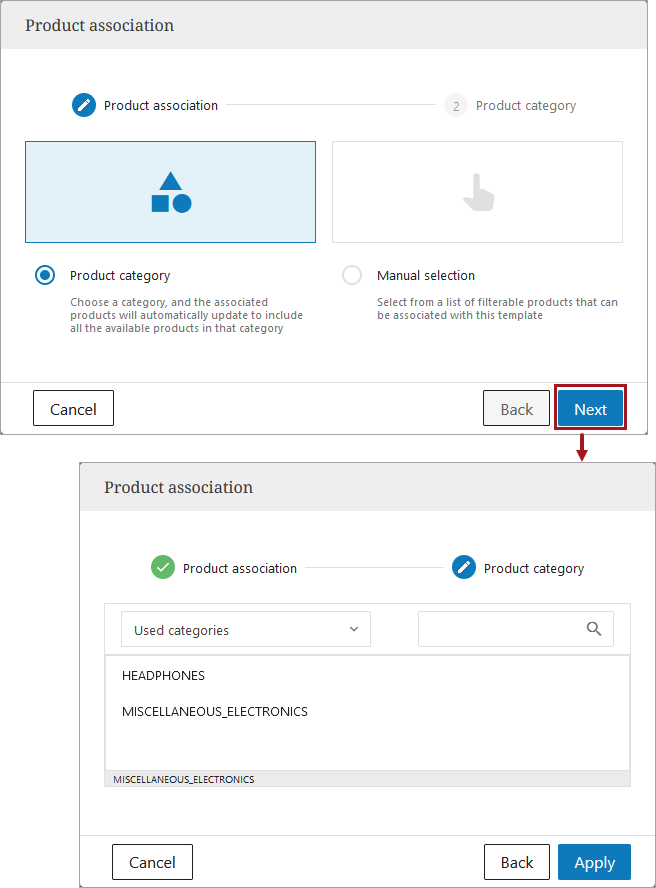Click the chevron arrow in Used categories

coord(353,630)
